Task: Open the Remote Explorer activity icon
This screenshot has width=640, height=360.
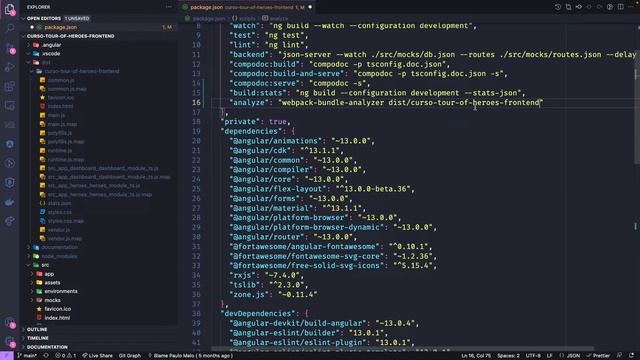Action: 10,105
